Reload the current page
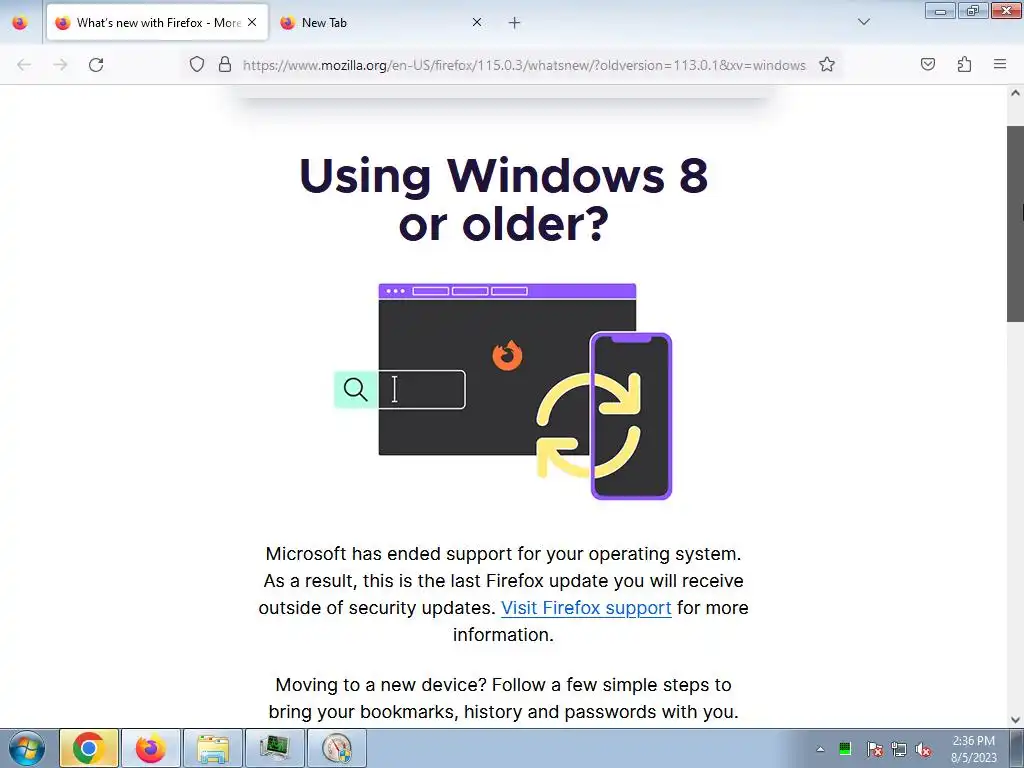The image size is (1024, 768). (96, 65)
